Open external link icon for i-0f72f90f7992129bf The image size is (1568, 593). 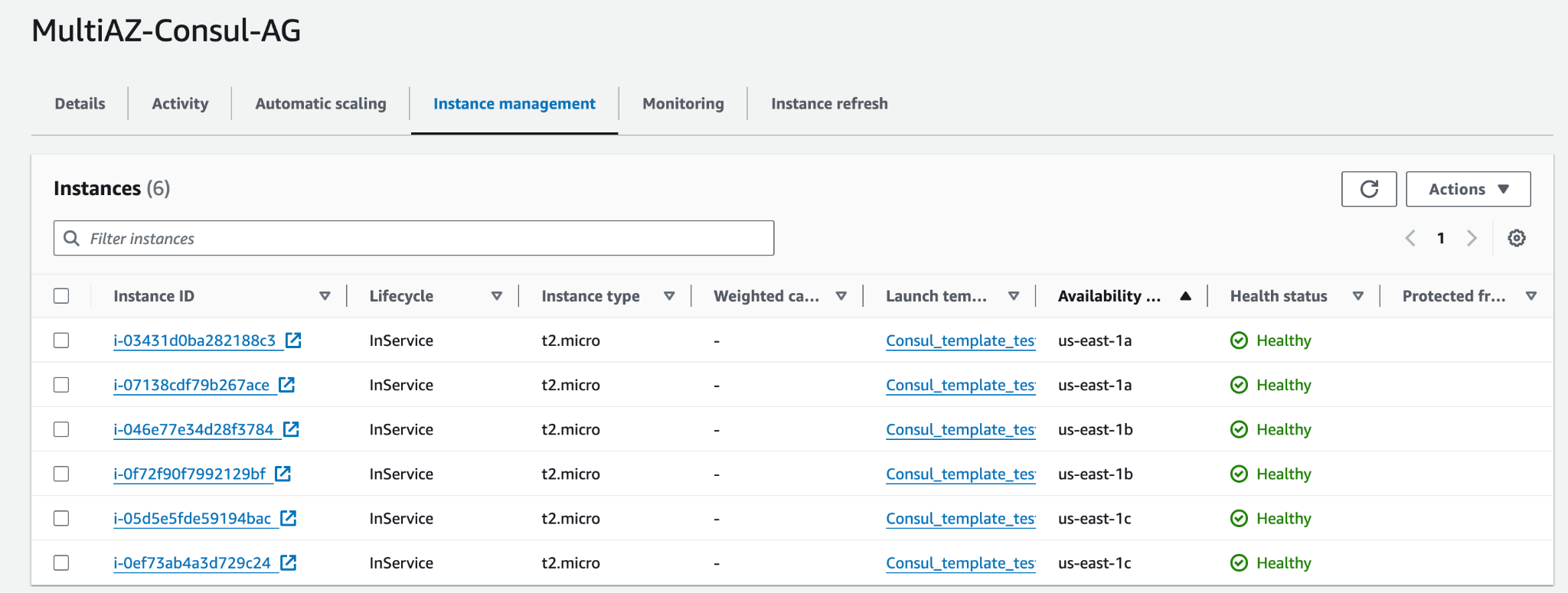tap(283, 474)
